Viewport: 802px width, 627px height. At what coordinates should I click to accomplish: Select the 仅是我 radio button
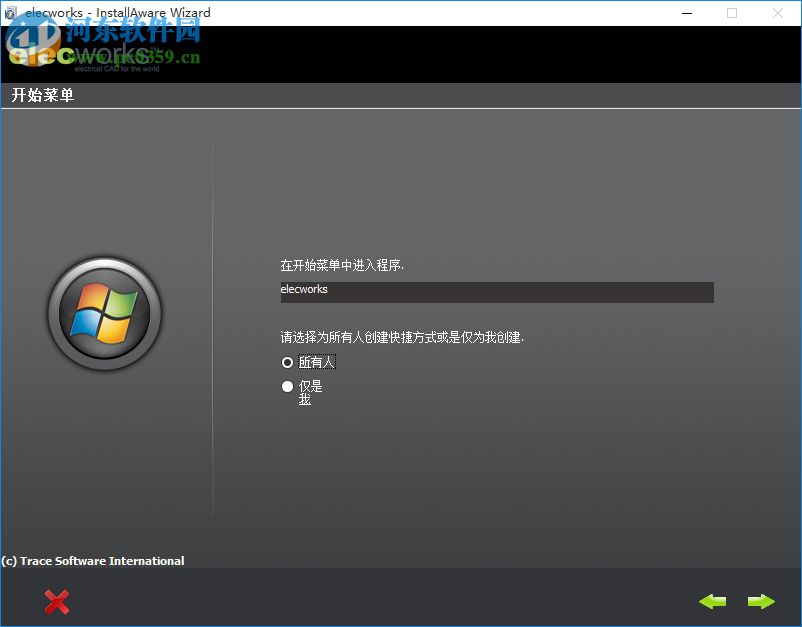tap(287, 386)
